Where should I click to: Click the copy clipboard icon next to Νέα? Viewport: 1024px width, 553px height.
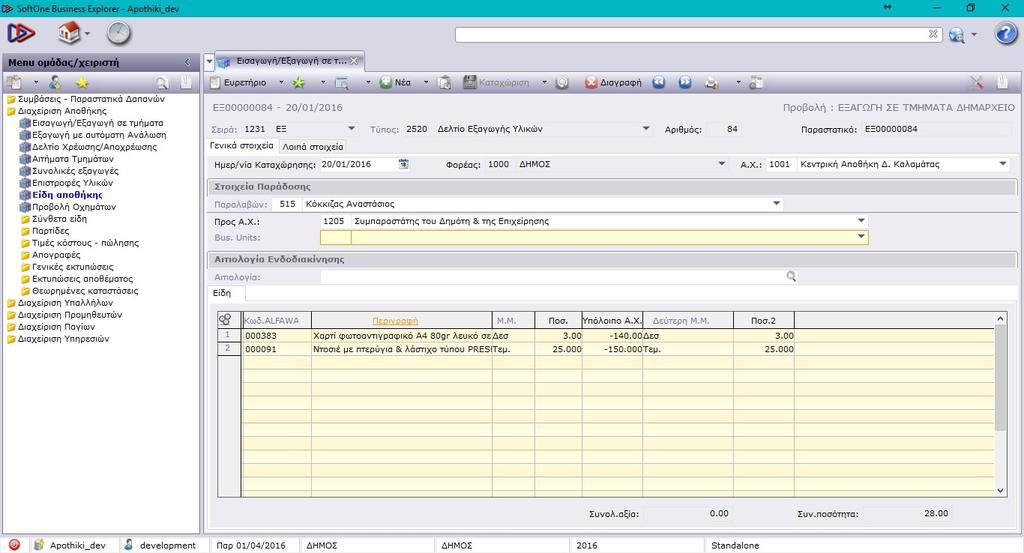pyautogui.click(x=445, y=82)
